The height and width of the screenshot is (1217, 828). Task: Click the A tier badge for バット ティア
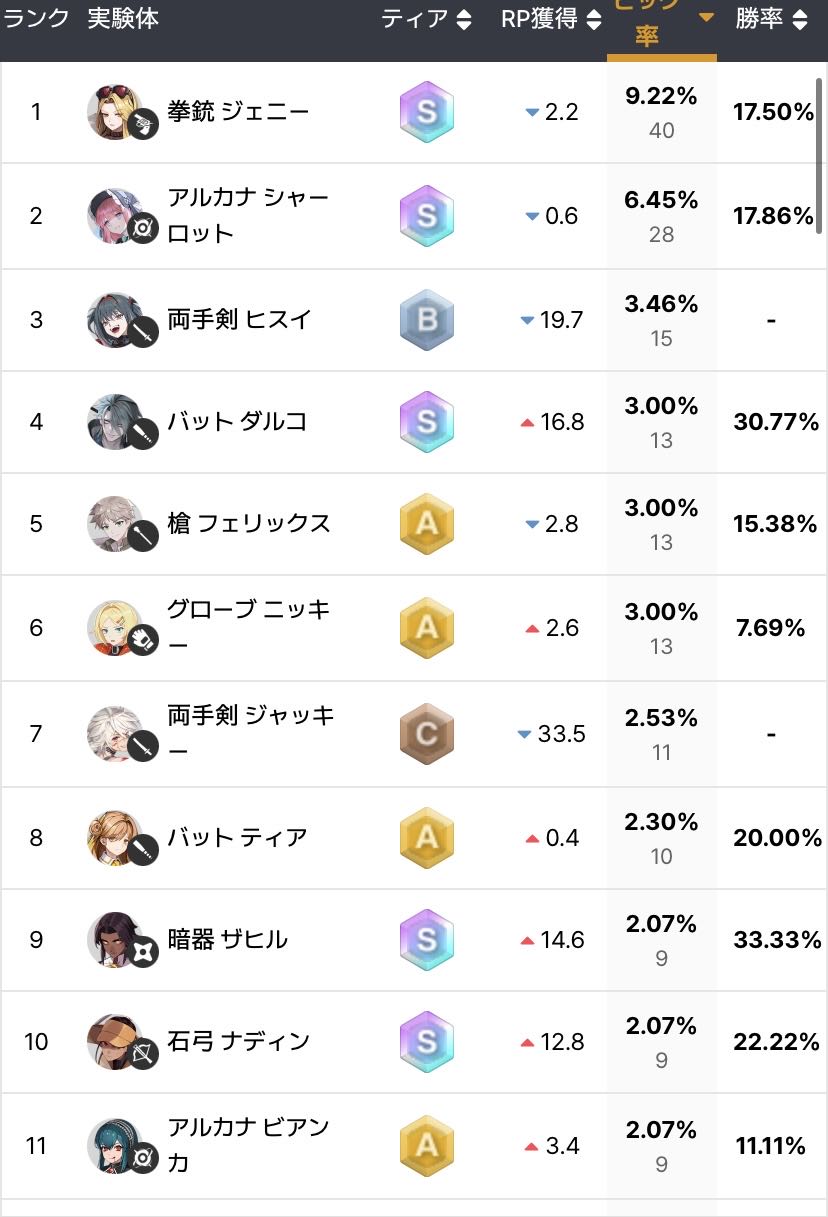point(427,837)
